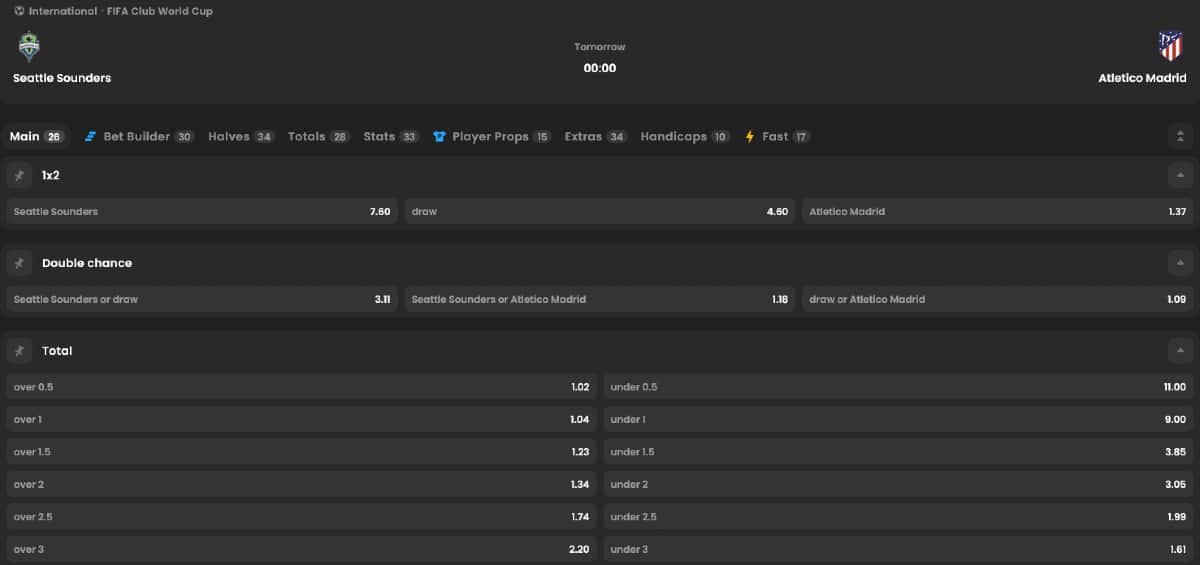The width and height of the screenshot is (1200, 565).
Task: Open the FIFA Club World Cup link
Action: point(160,11)
